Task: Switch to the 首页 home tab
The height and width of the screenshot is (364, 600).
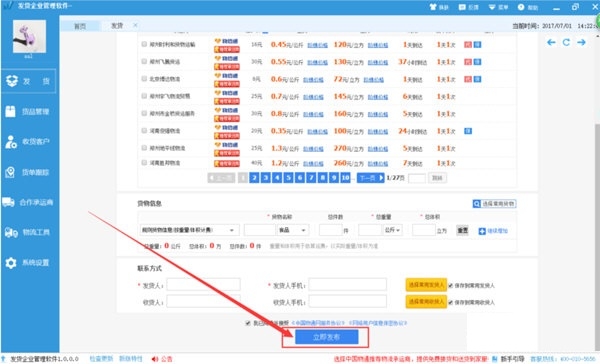Action: 80,26
